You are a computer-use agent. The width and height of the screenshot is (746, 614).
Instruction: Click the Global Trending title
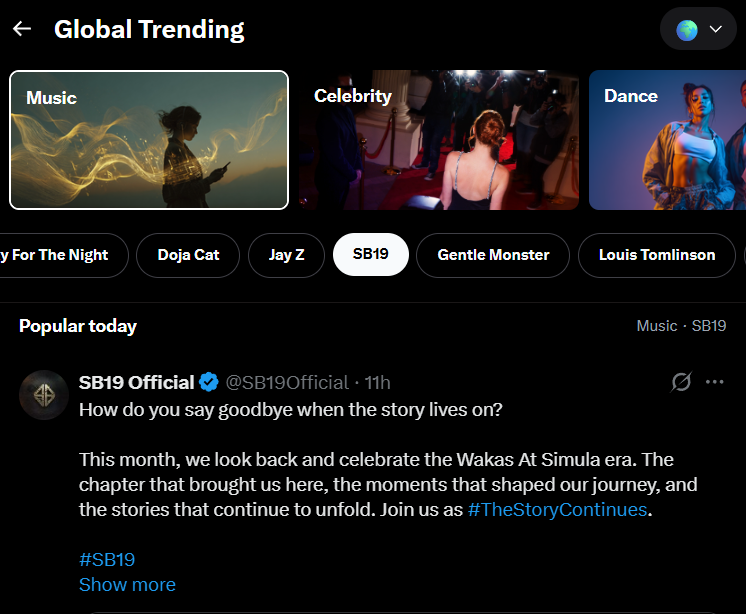point(149,29)
